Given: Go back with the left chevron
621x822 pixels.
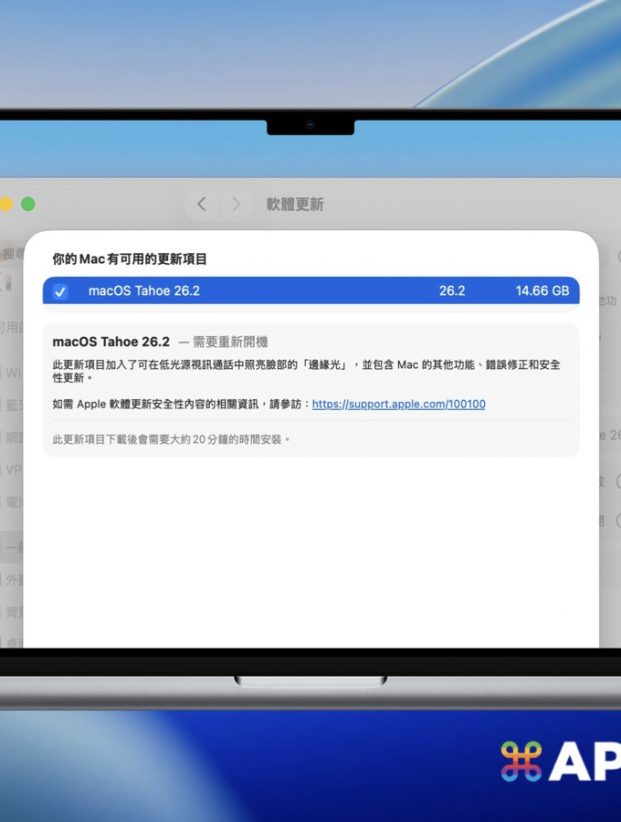Looking at the screenshot, I should (201, 204).
